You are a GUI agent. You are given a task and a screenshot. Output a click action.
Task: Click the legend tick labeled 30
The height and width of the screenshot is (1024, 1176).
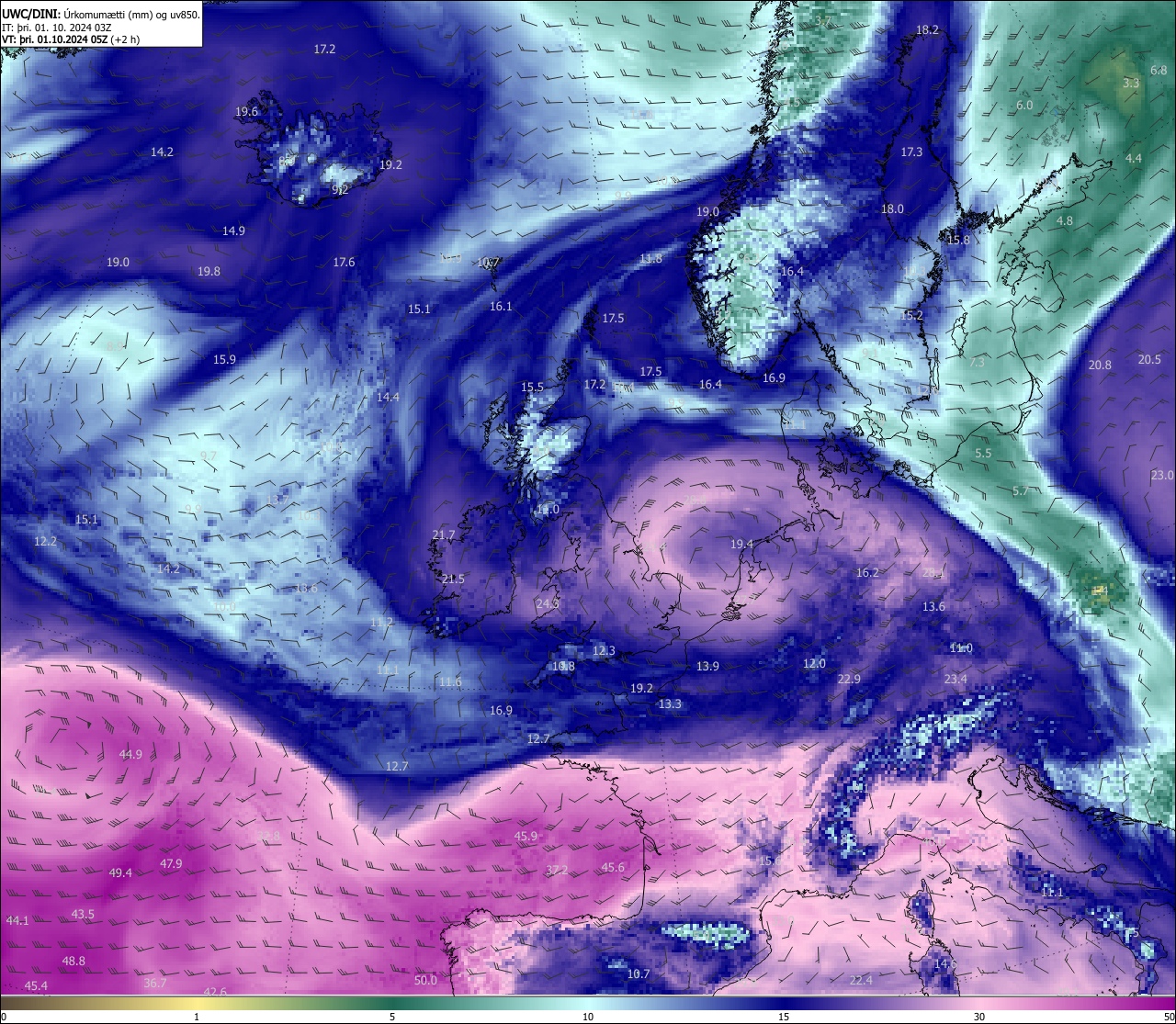click(x=979, y=1017)
